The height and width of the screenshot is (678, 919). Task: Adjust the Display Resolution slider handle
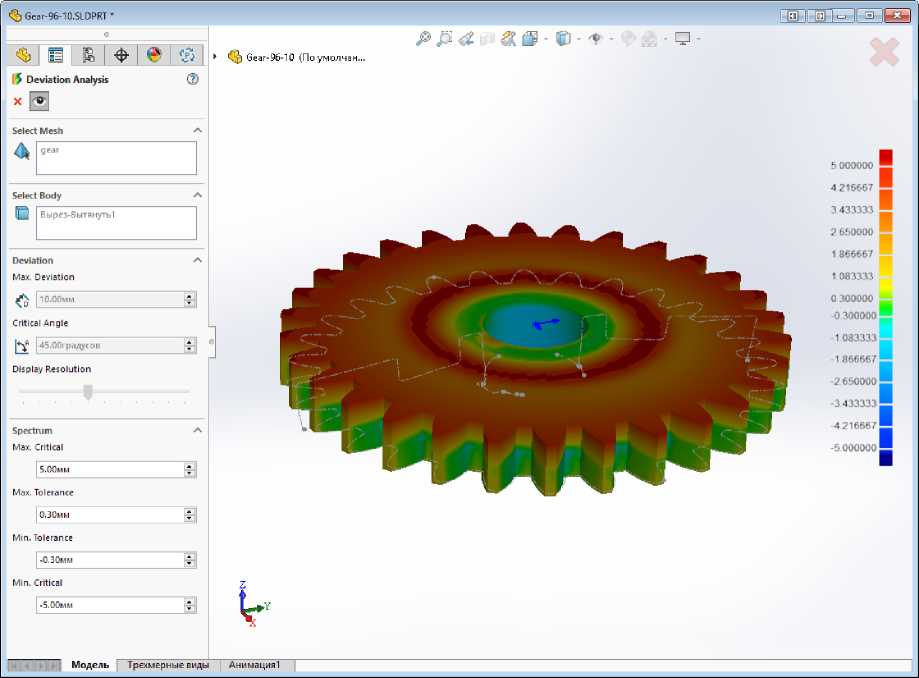(x=88, y=391)
